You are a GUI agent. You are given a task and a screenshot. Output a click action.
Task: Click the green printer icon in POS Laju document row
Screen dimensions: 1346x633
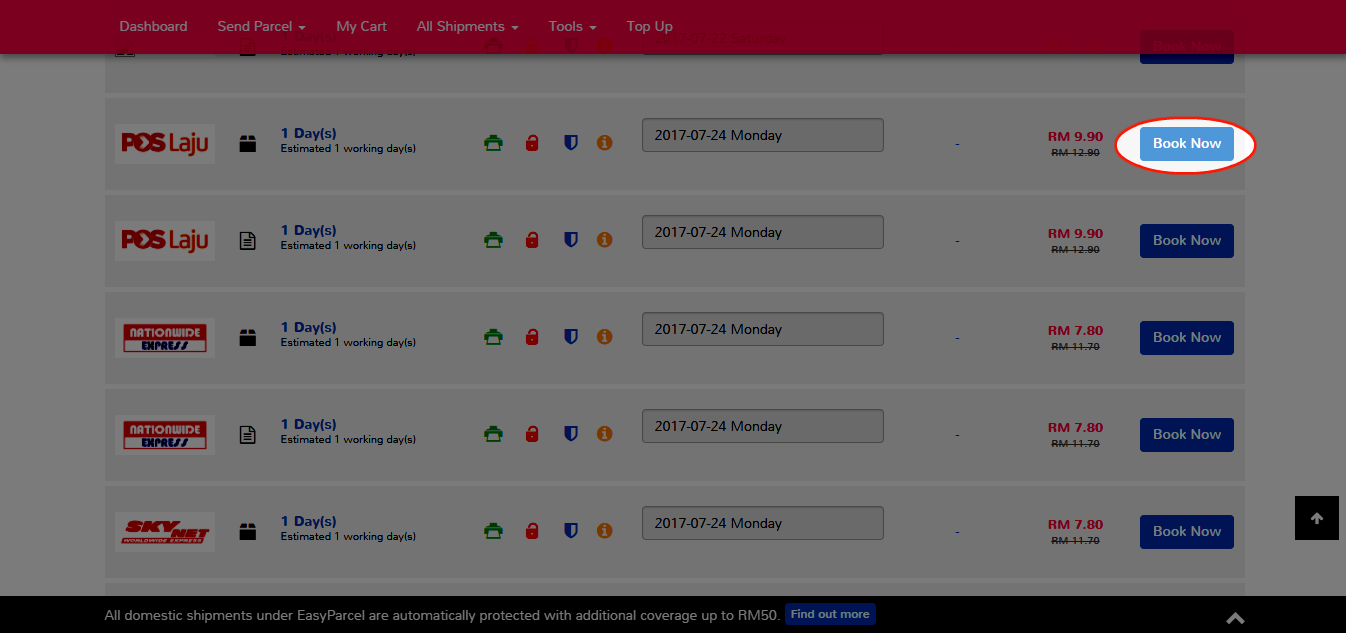tap(493, 240)
